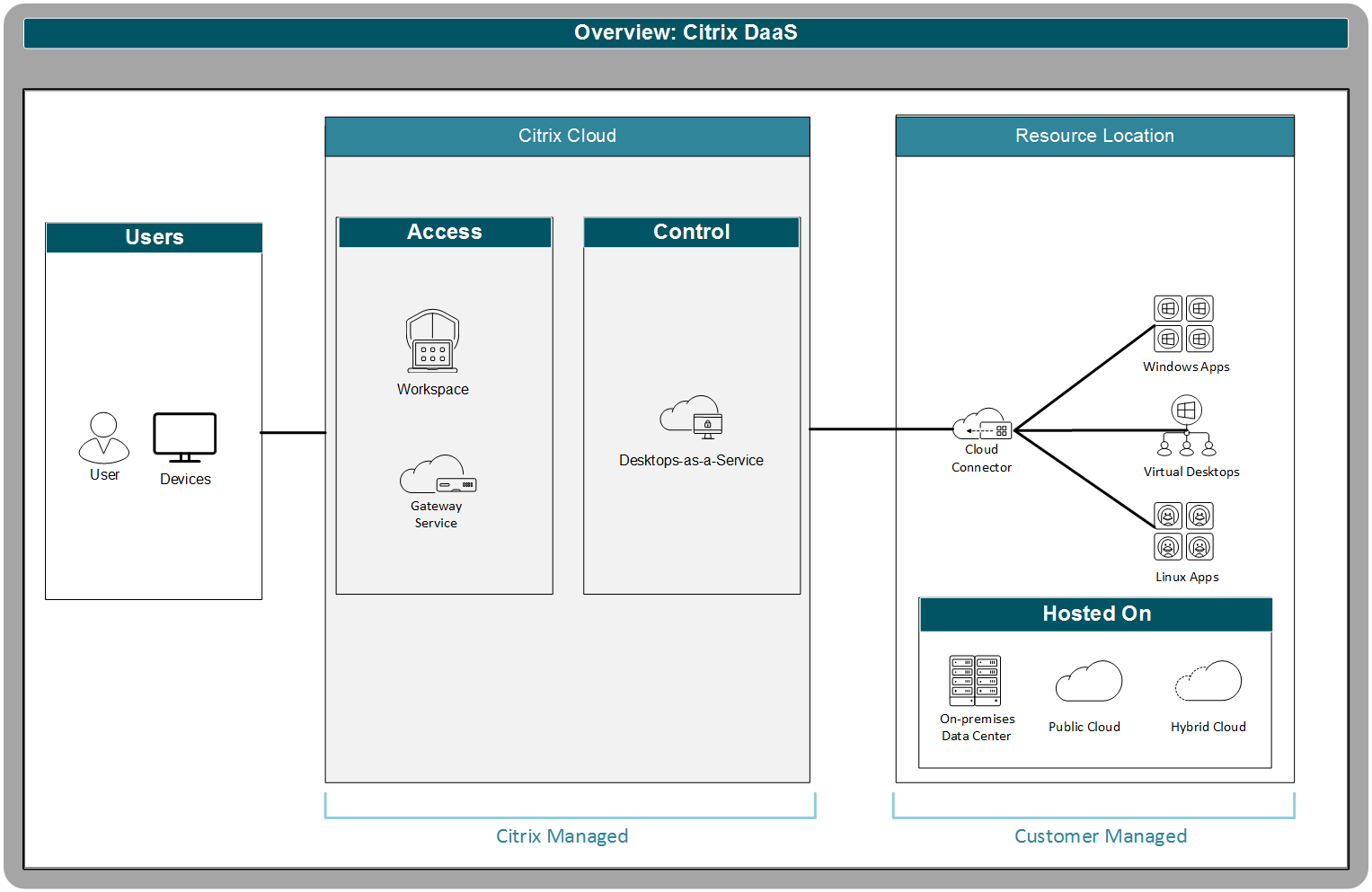This screenshot has width=1372, height=892.
Task: Click the Linux Apps icon group
Action: pyautogui.click(x=1184, y=532)
